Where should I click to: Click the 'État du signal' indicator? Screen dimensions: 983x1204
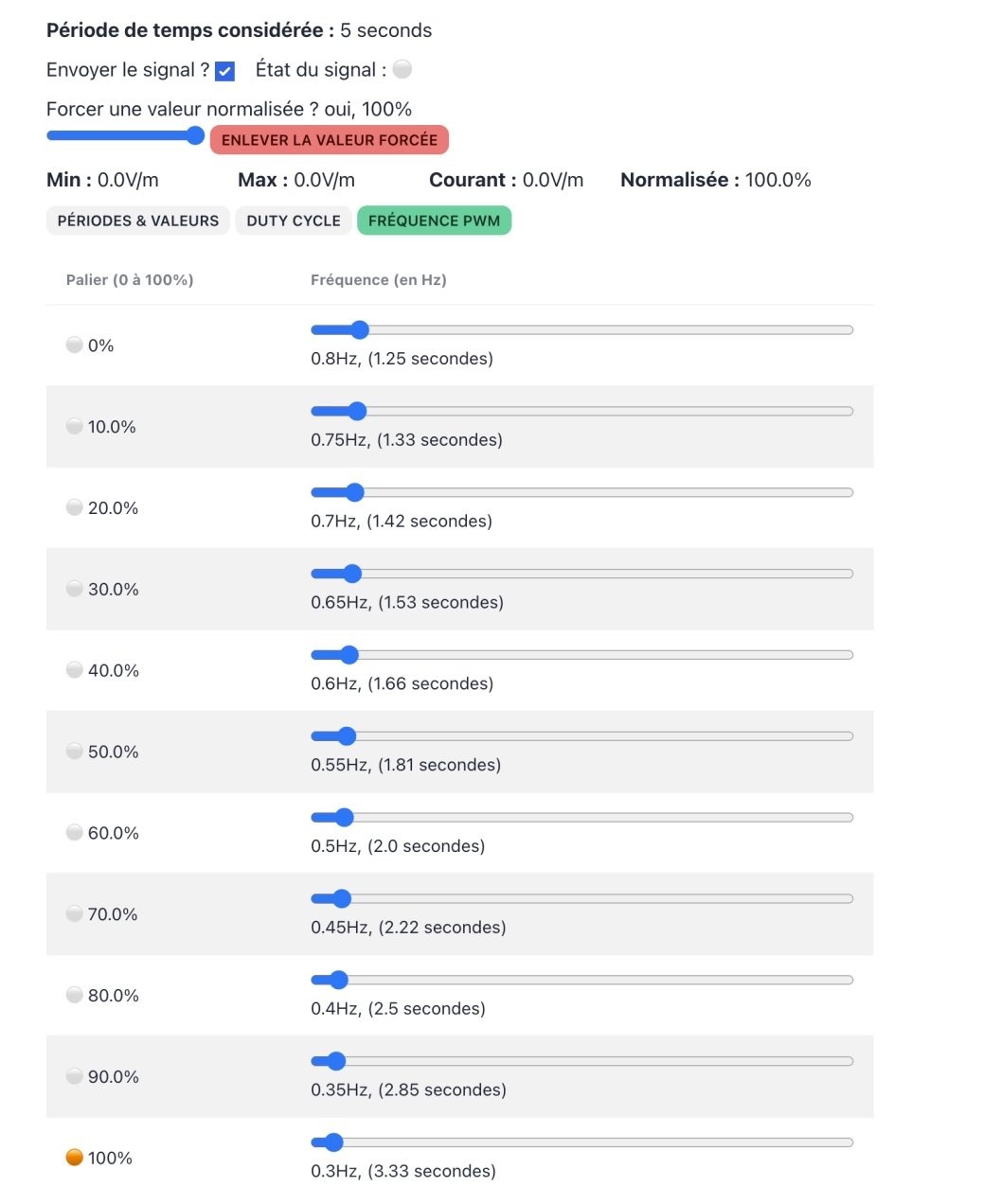pyautogui.click(x=402, y=69)
